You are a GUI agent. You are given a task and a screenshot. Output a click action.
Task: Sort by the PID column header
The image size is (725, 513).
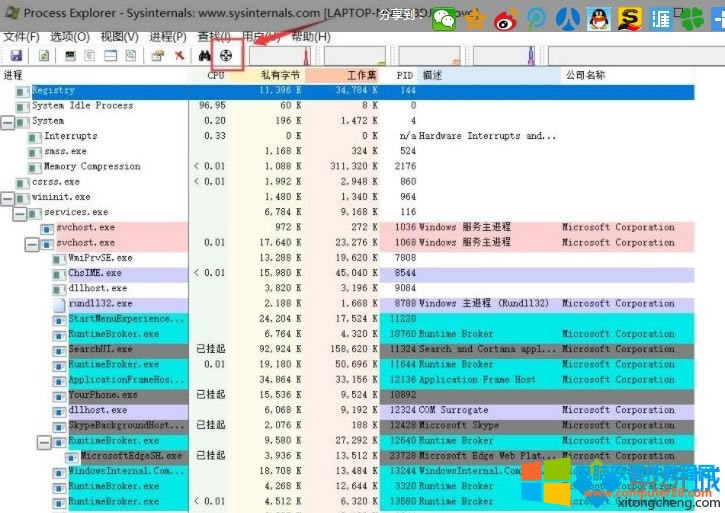click(x=404, y=75)
